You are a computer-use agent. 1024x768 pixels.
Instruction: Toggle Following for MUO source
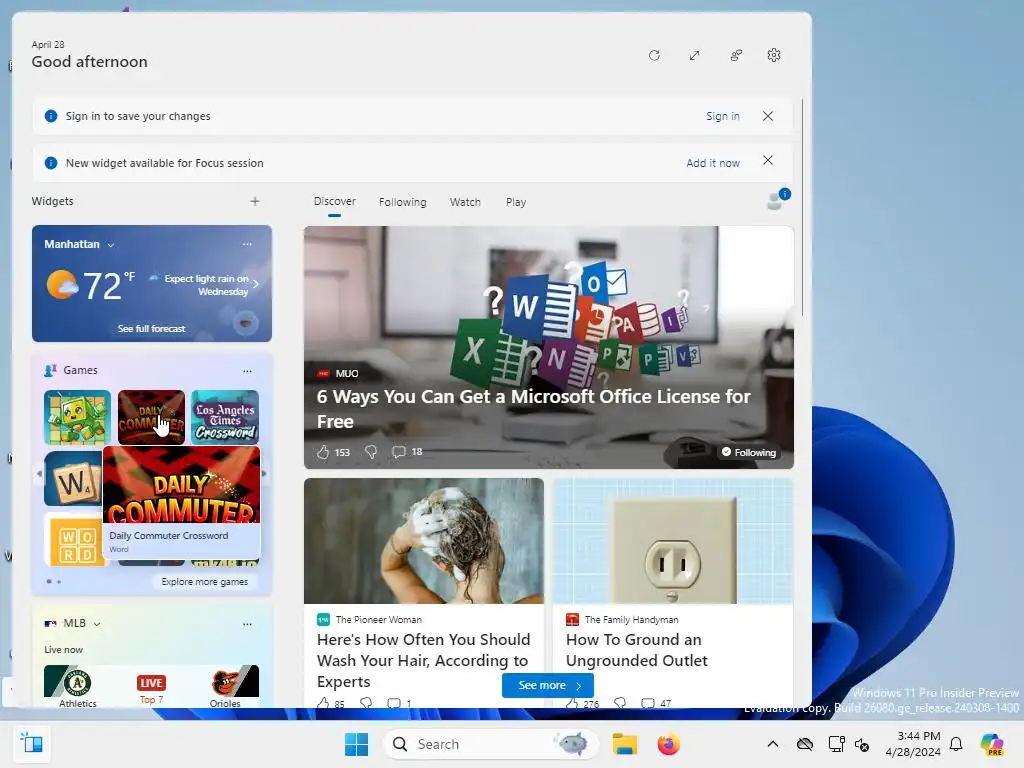point(748,452)
